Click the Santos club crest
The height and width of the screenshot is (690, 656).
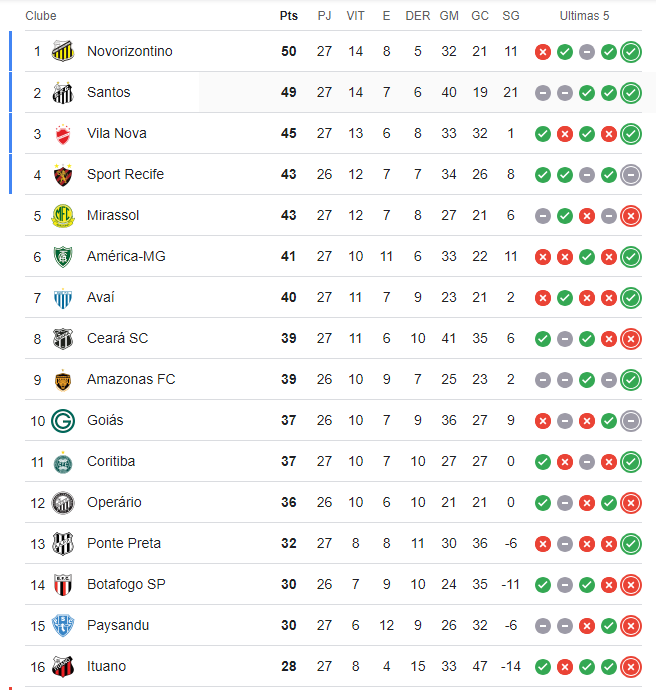63,92
